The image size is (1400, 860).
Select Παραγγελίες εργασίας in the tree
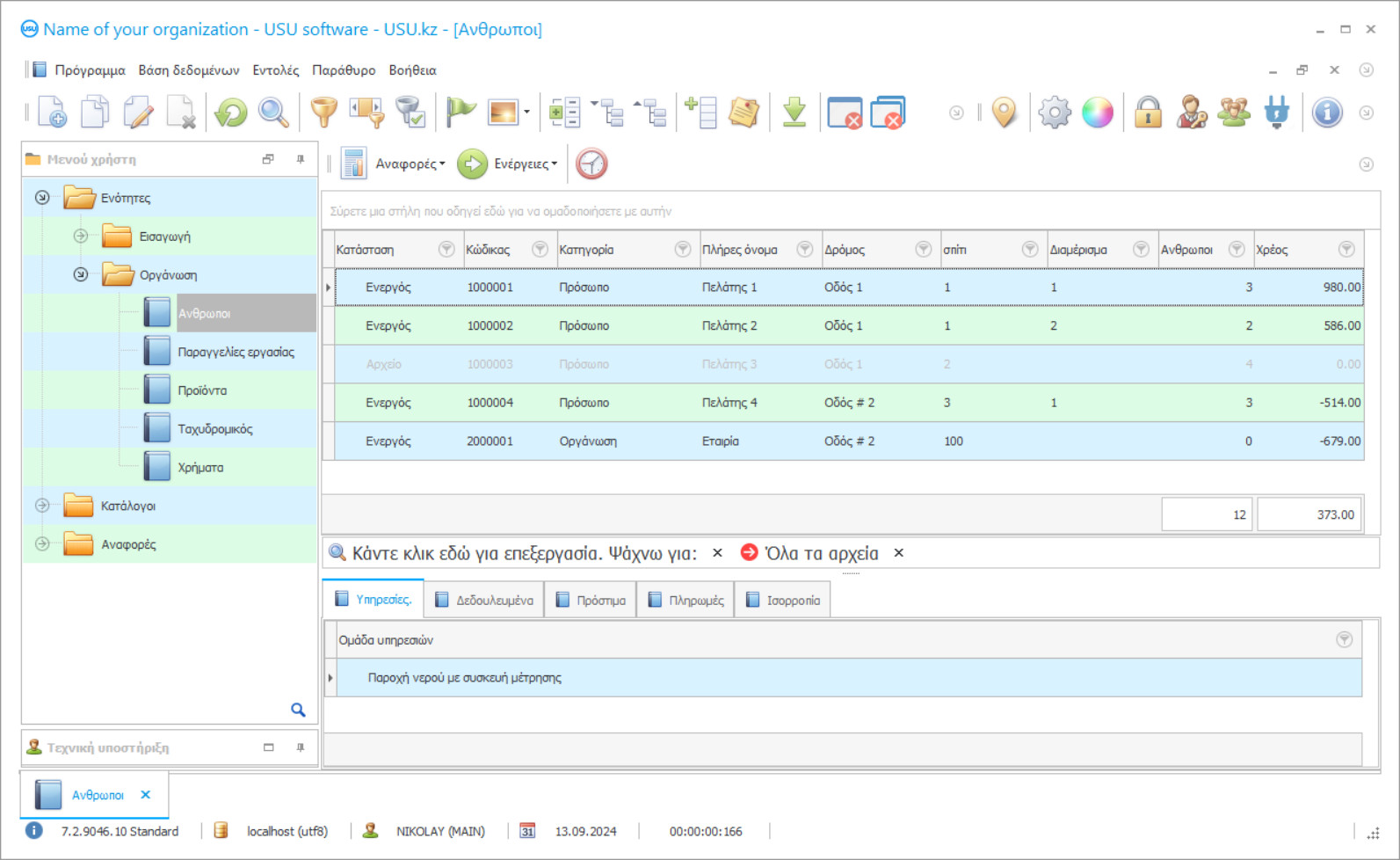pos(236,352)
